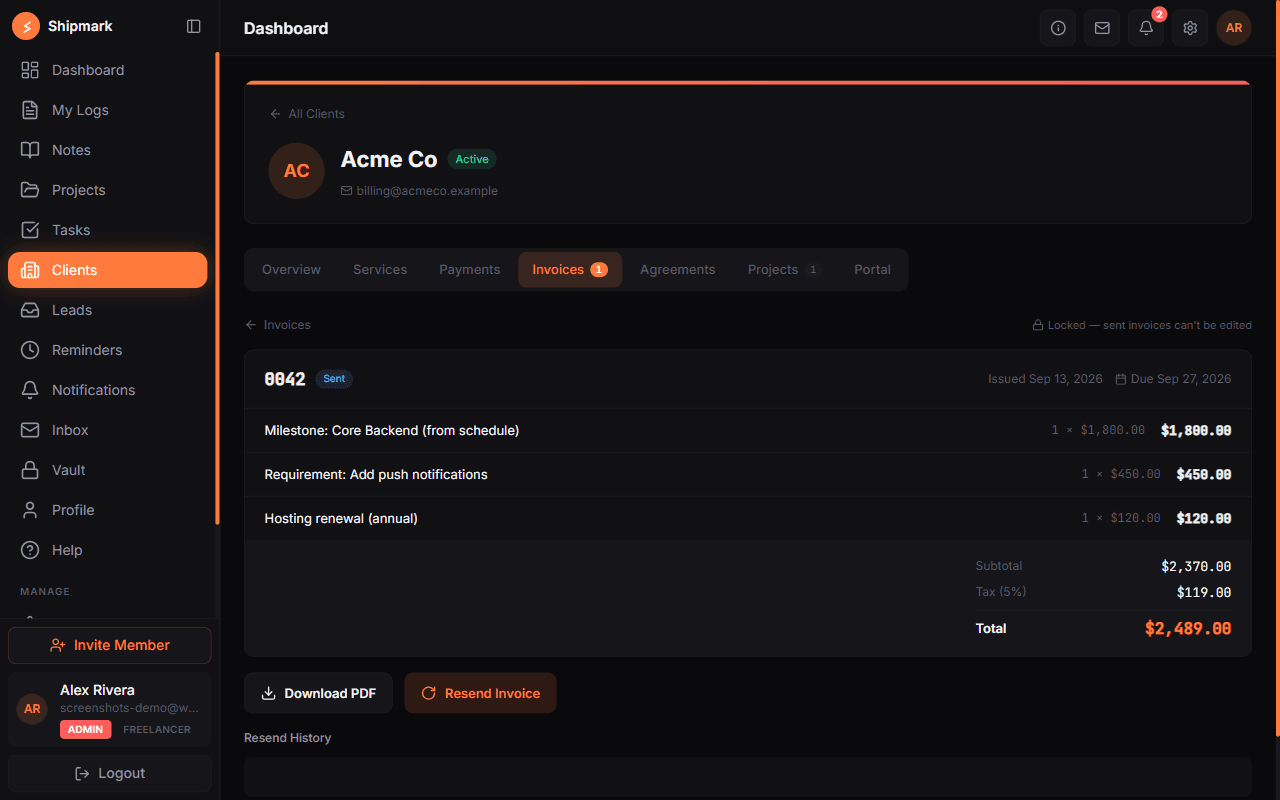Open Notes in sidebar
Viewport: 1280px width, 800px height.
click(108, 150)
